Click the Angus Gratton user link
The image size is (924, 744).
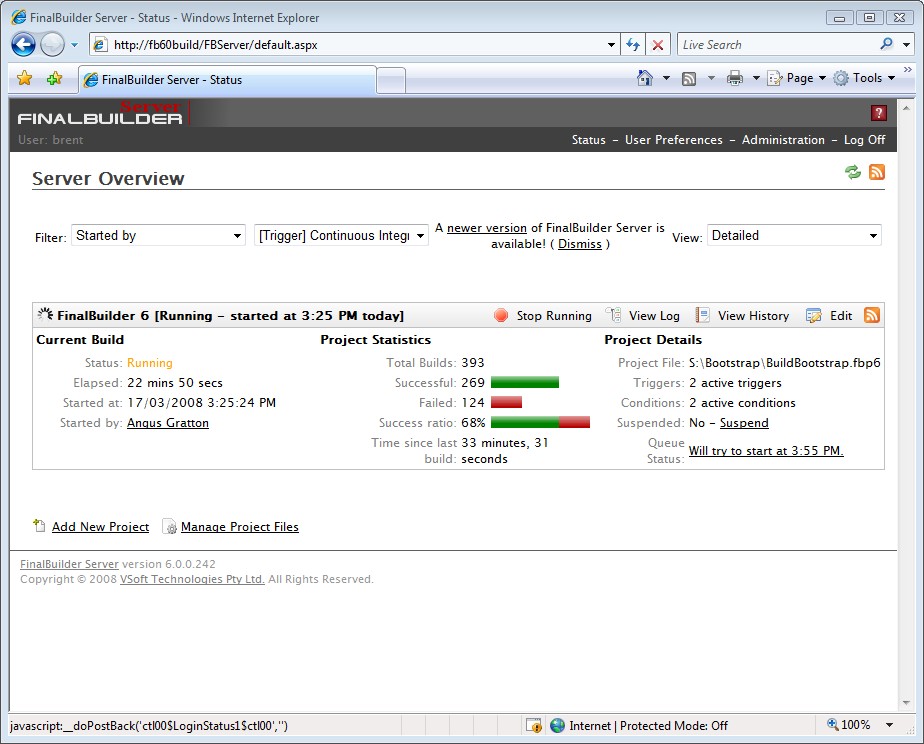tap(168, 423)
